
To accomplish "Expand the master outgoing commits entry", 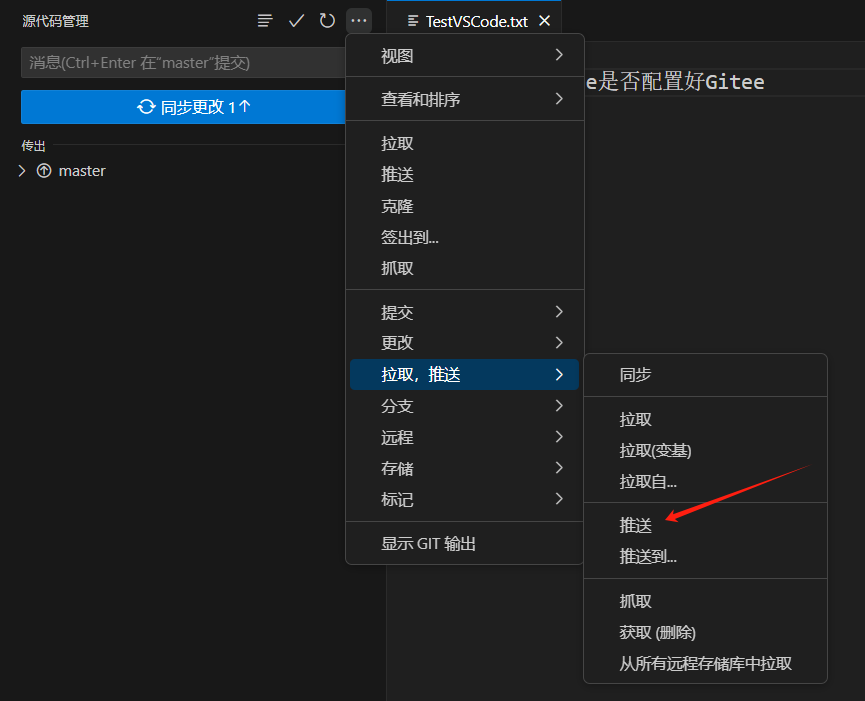I will point(20,170).
